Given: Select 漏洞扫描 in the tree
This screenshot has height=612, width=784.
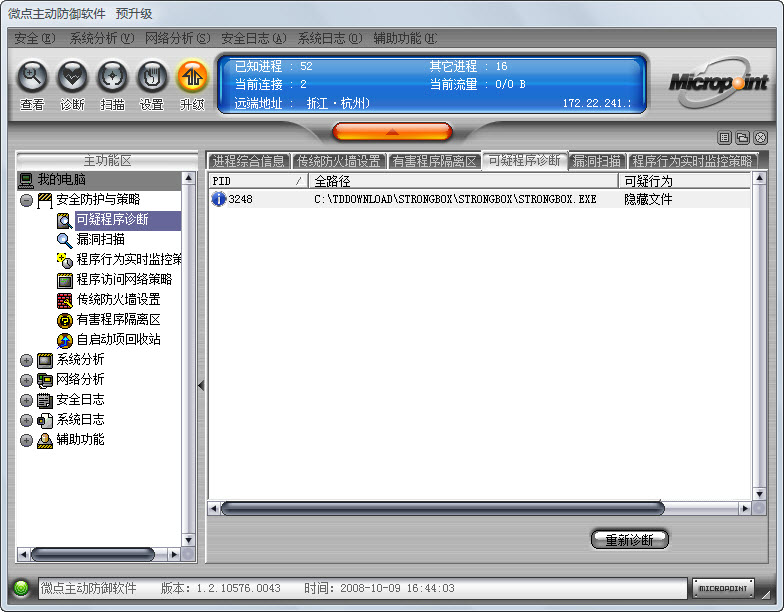Looking at the screenshot, I should point(100,240).
